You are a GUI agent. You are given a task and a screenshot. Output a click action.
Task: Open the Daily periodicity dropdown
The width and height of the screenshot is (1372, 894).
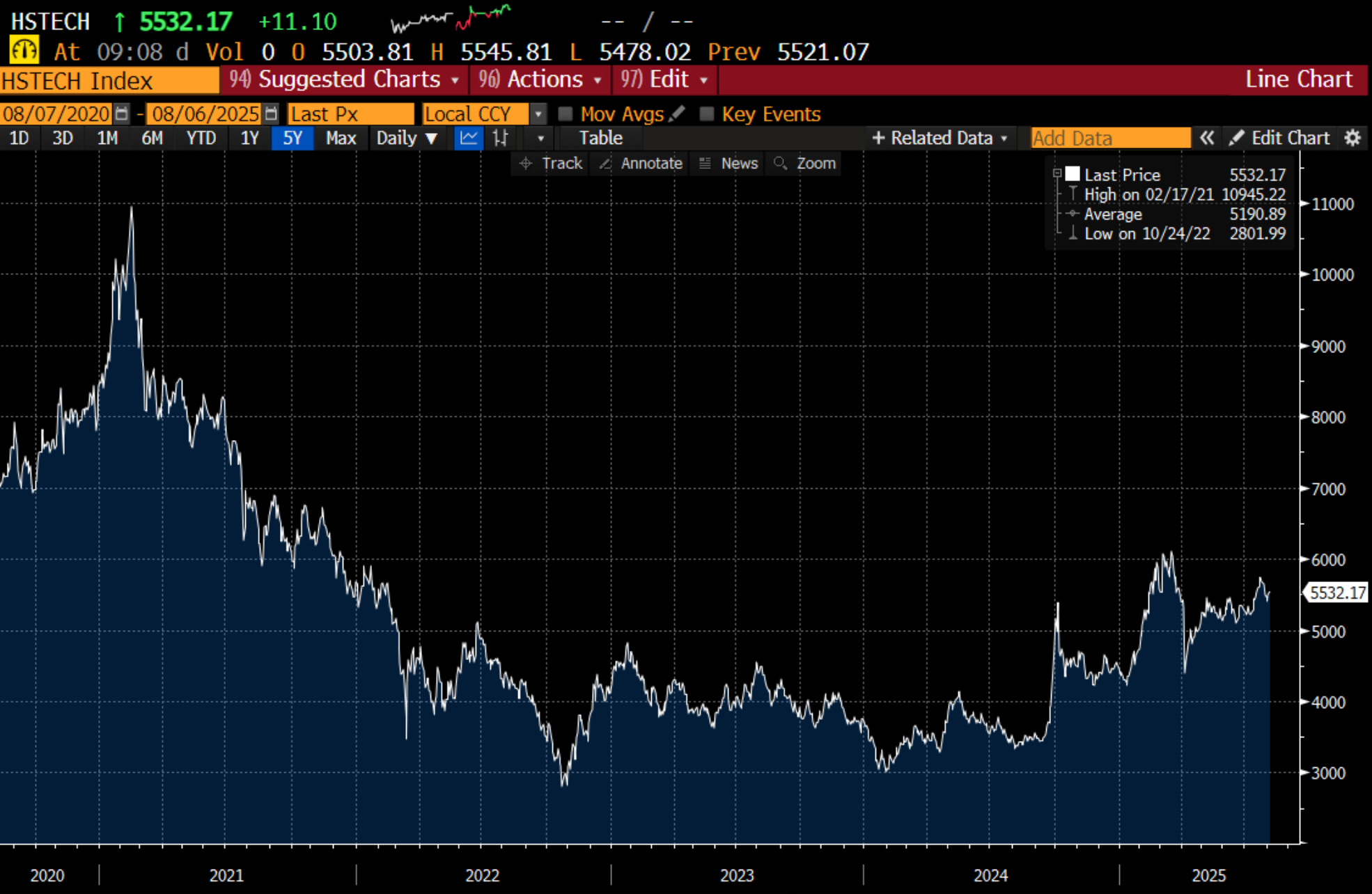pyautogui.click(x=407, y=138)
